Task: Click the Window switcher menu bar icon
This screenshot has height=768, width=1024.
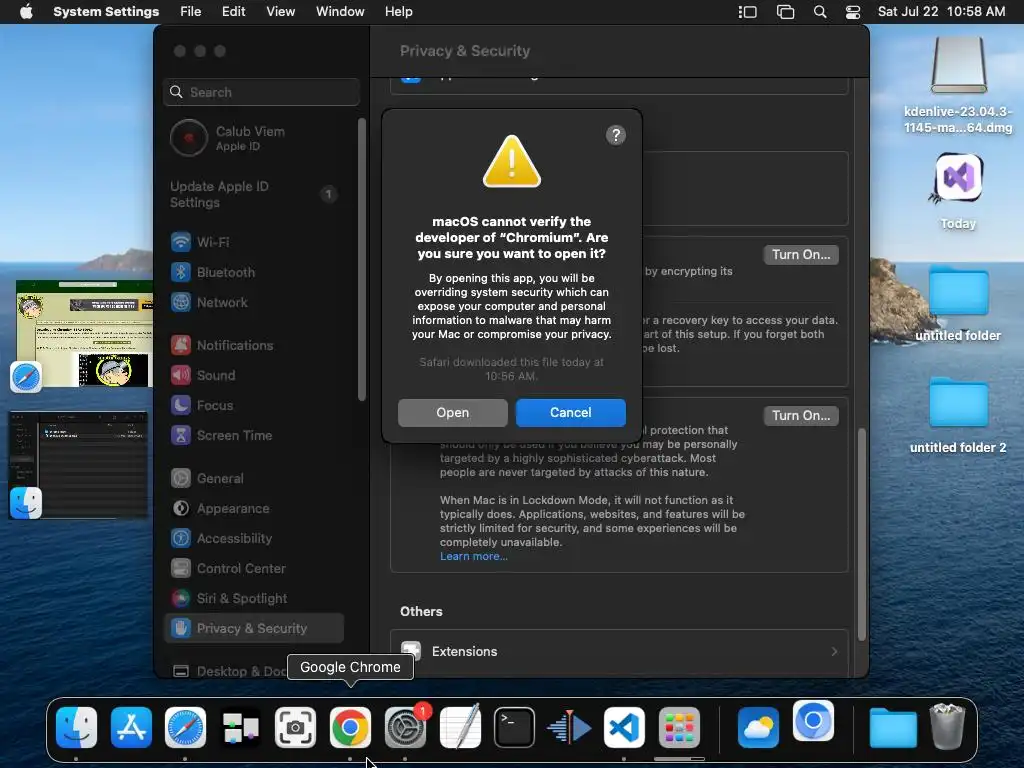Action: click(x=785, y=12)
